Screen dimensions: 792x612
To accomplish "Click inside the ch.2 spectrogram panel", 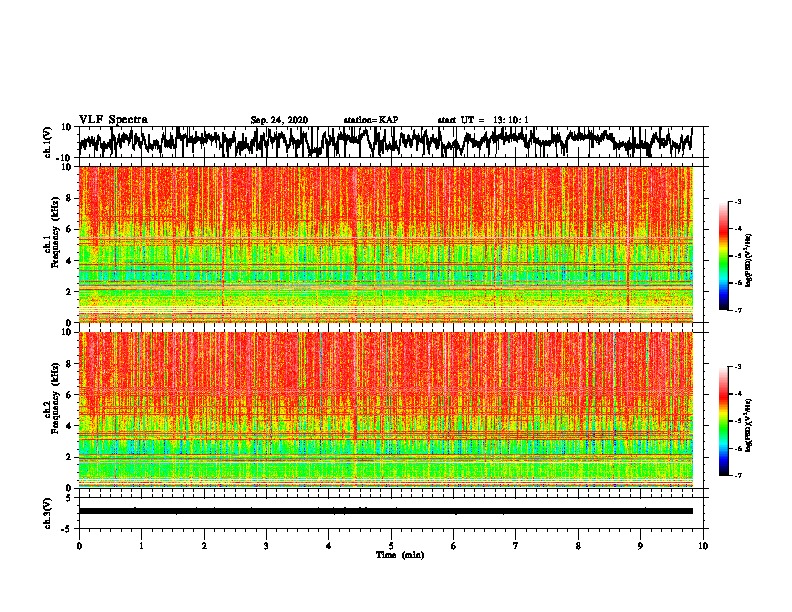I will [385, 410].
